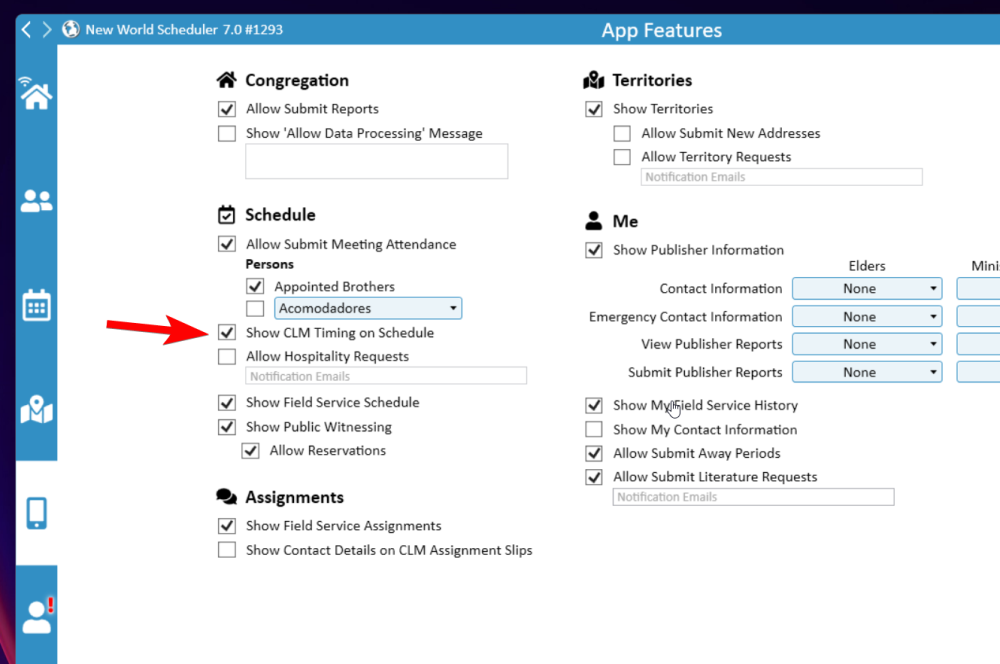Open Elders View Publisher Reports dropdown
1000x664 pixels.
(866, 344)
